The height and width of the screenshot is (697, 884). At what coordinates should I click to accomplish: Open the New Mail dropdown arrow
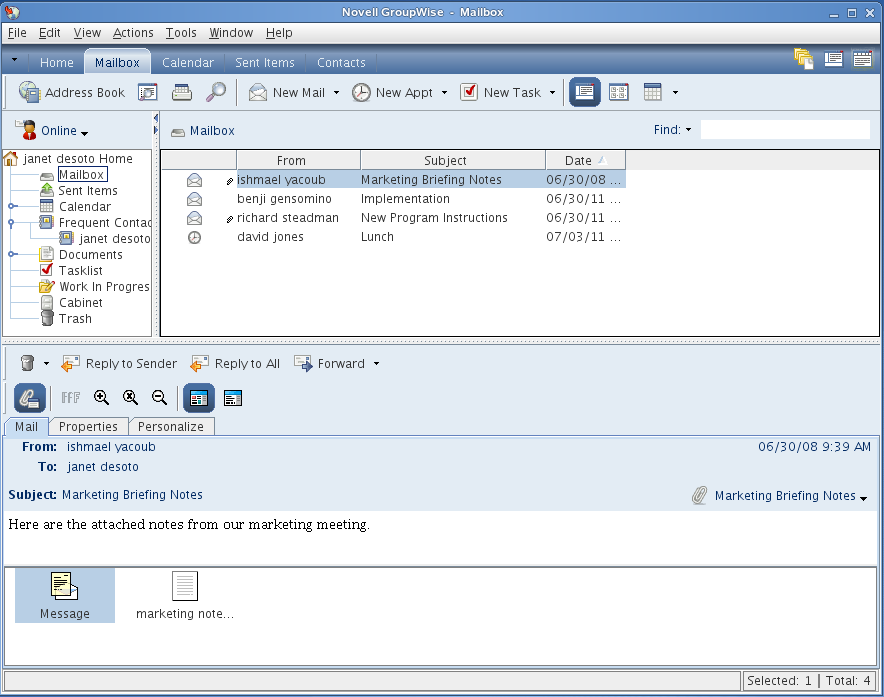point(336,92)
